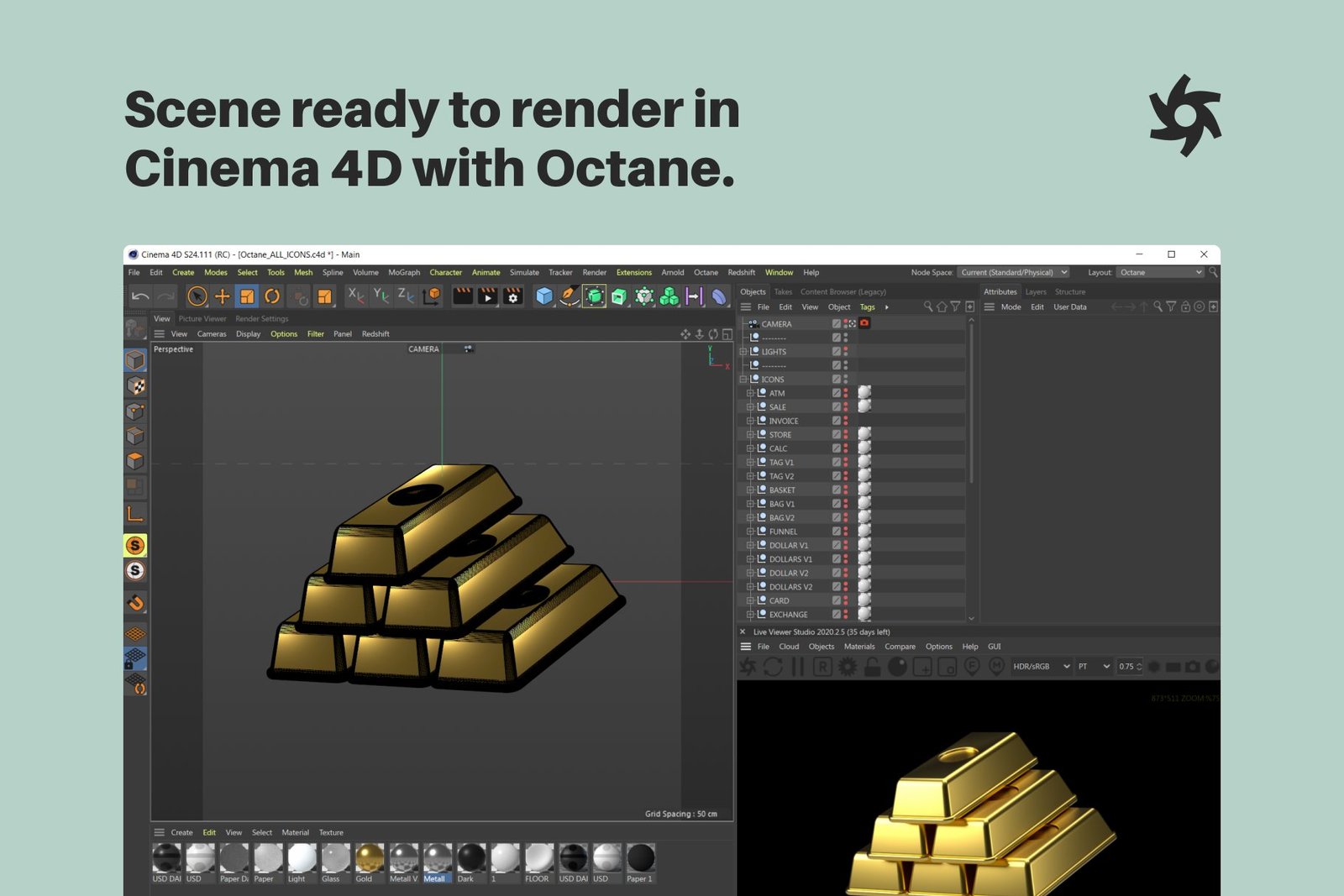Open the HDR/sRGB dropdown in Live Viewer
Image resolution: width=1344 pixels, height=896 pixels.
(1040, 666)
